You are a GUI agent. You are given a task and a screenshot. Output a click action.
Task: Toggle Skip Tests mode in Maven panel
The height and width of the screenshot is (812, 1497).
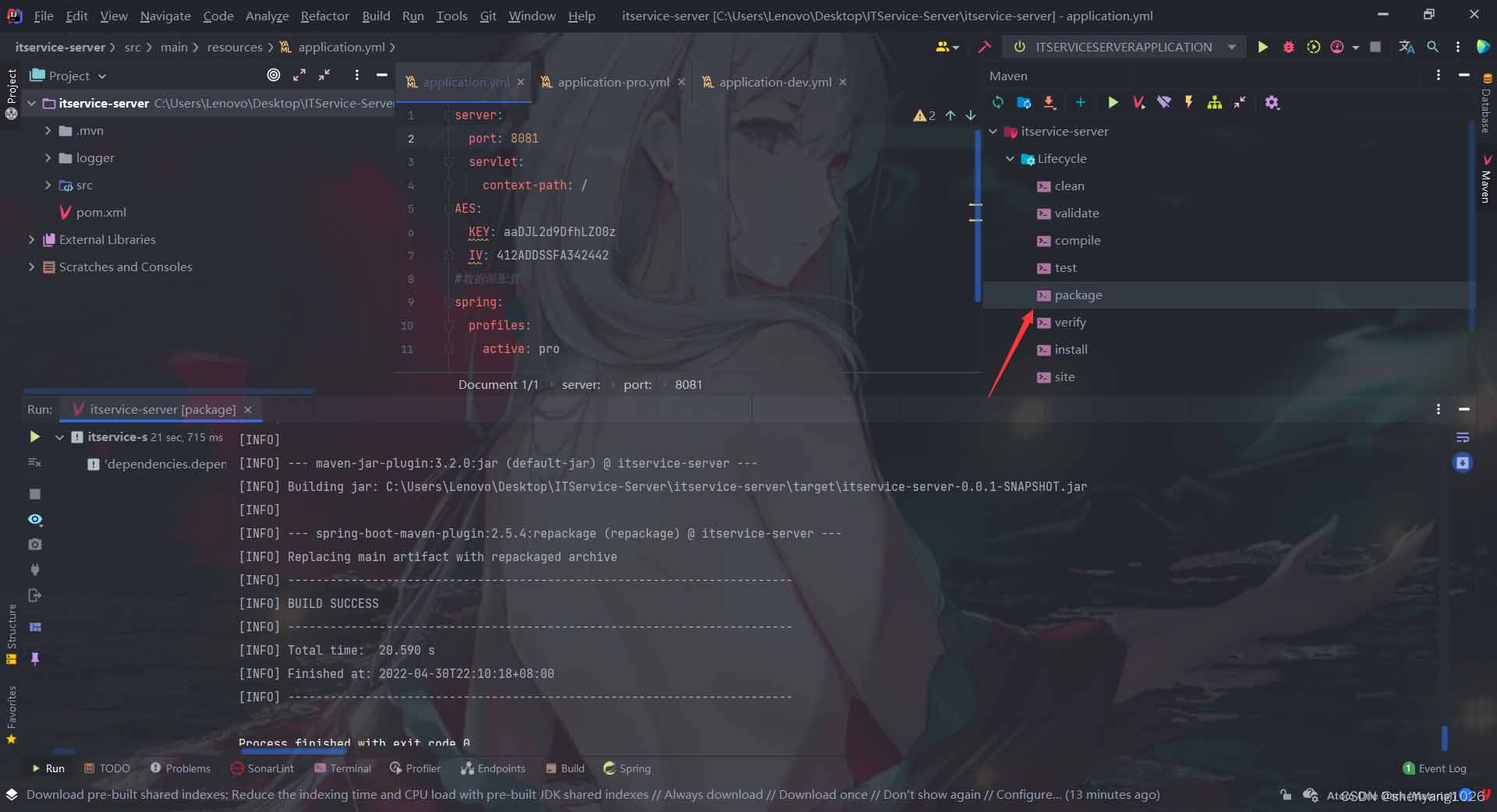click(1165, 102)
